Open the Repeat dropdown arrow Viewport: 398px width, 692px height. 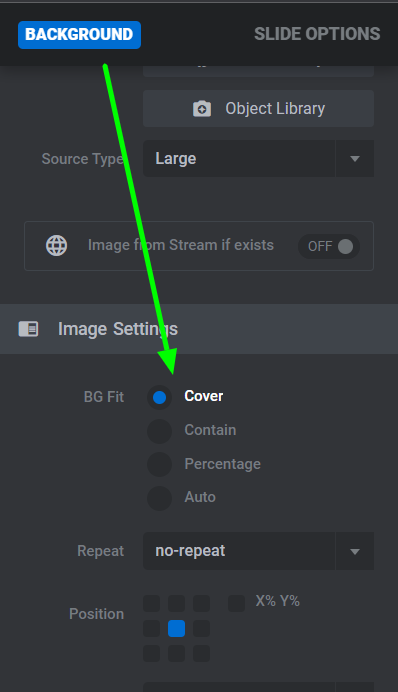point(355,551)
